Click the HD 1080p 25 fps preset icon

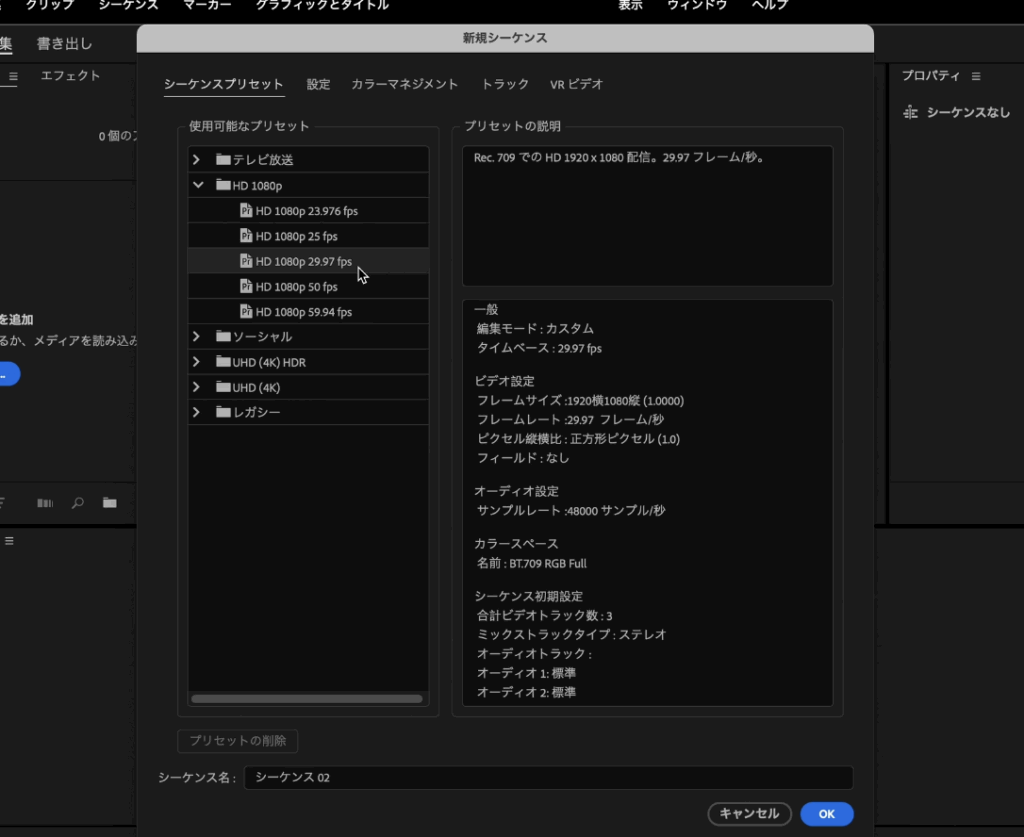coord(246,236)
